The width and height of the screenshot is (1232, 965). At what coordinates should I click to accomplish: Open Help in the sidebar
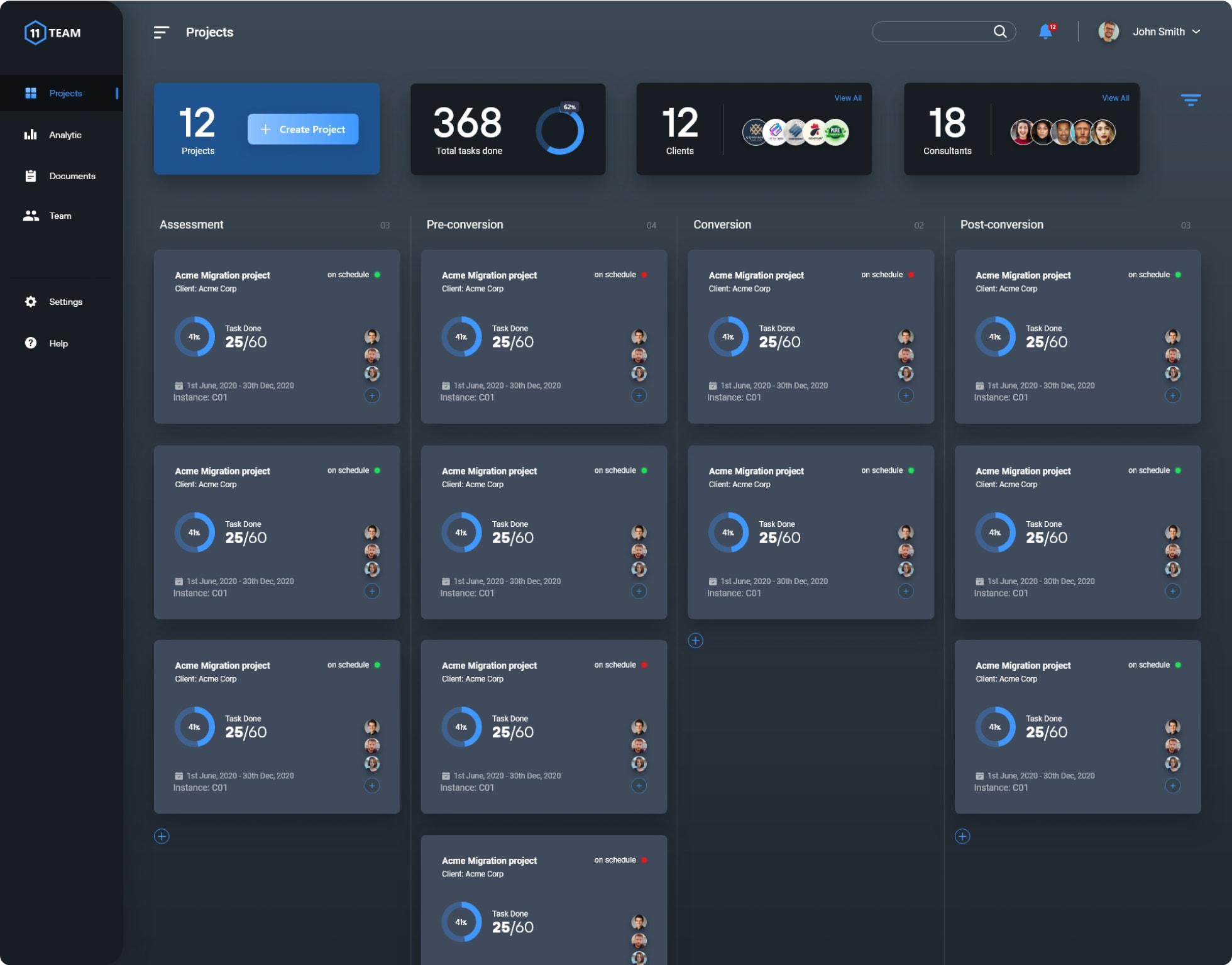point(58,343)
